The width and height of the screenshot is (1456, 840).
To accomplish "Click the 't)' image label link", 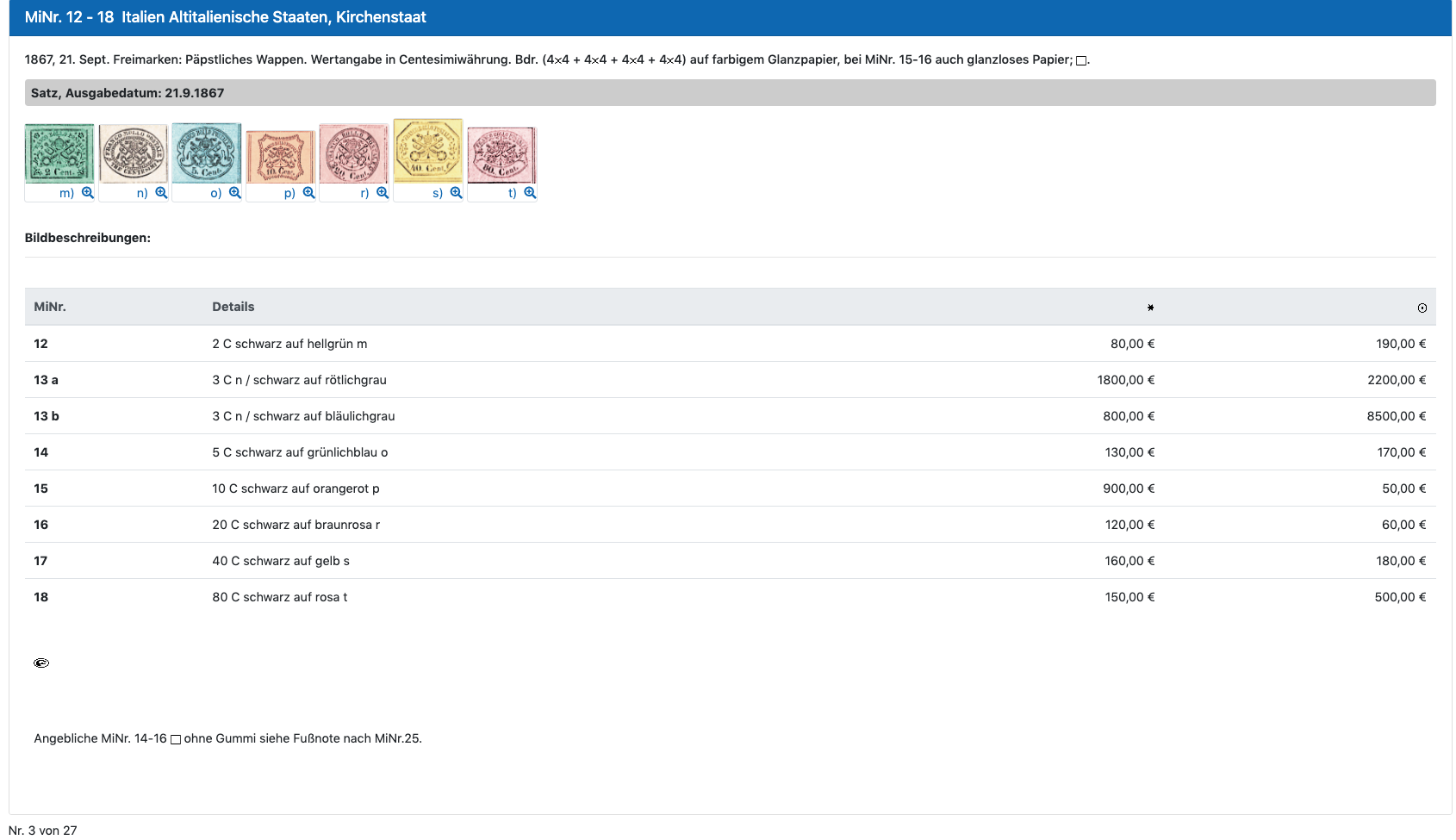I will click(x=513, y=193).
